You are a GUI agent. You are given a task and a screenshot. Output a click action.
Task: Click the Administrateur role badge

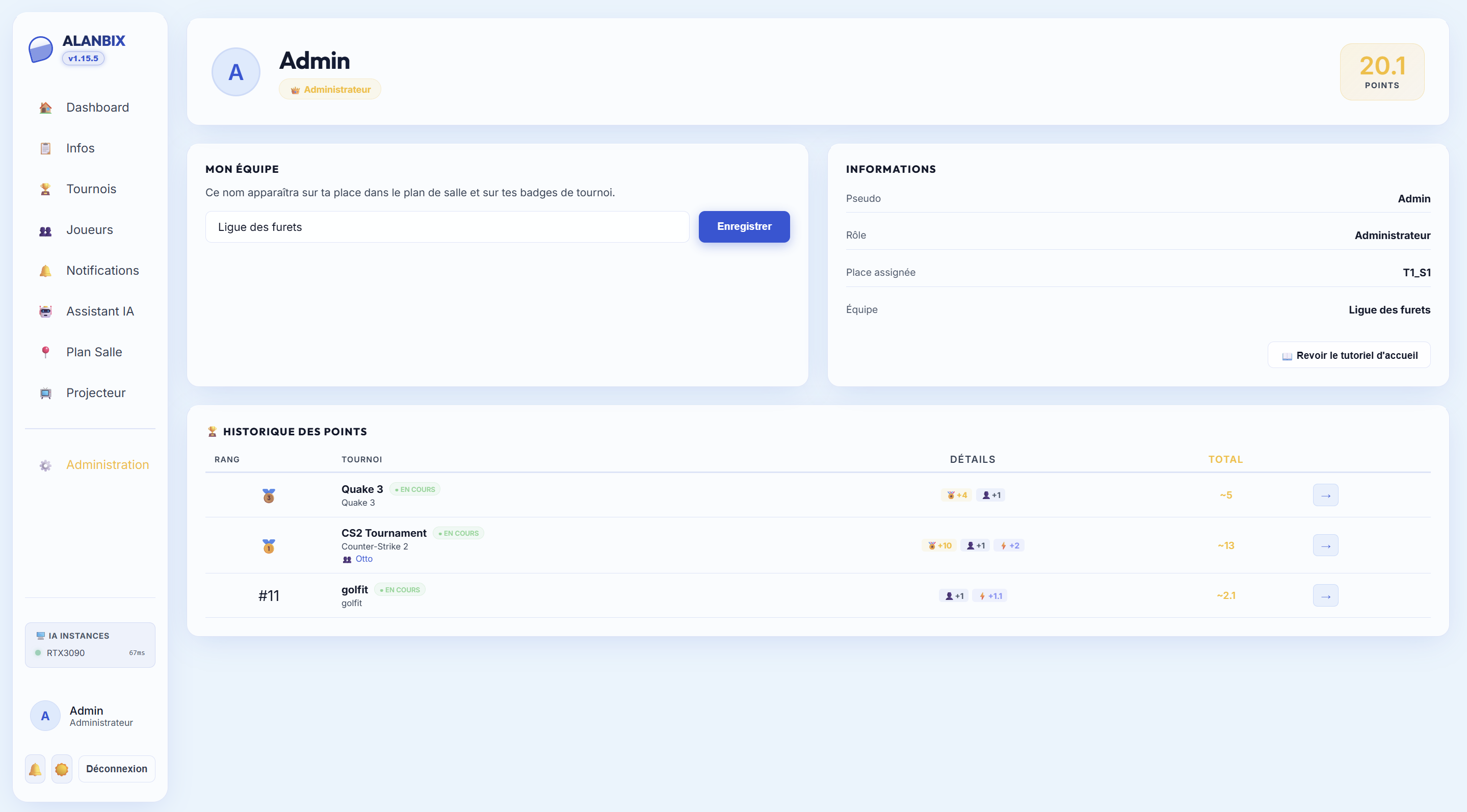[330, 89]
